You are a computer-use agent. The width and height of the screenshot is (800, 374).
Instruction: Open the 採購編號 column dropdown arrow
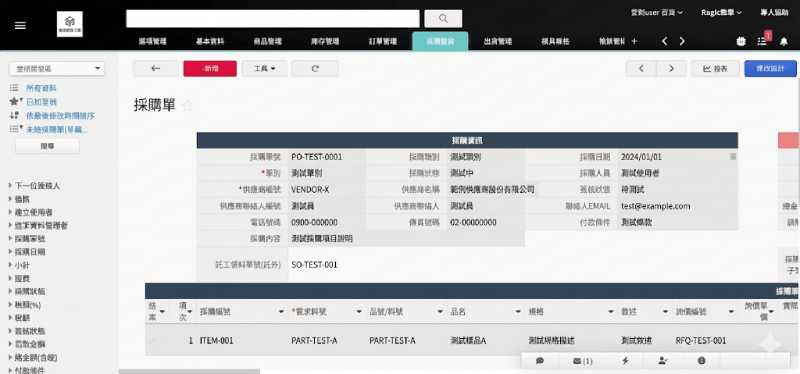(x=281, y=312)
